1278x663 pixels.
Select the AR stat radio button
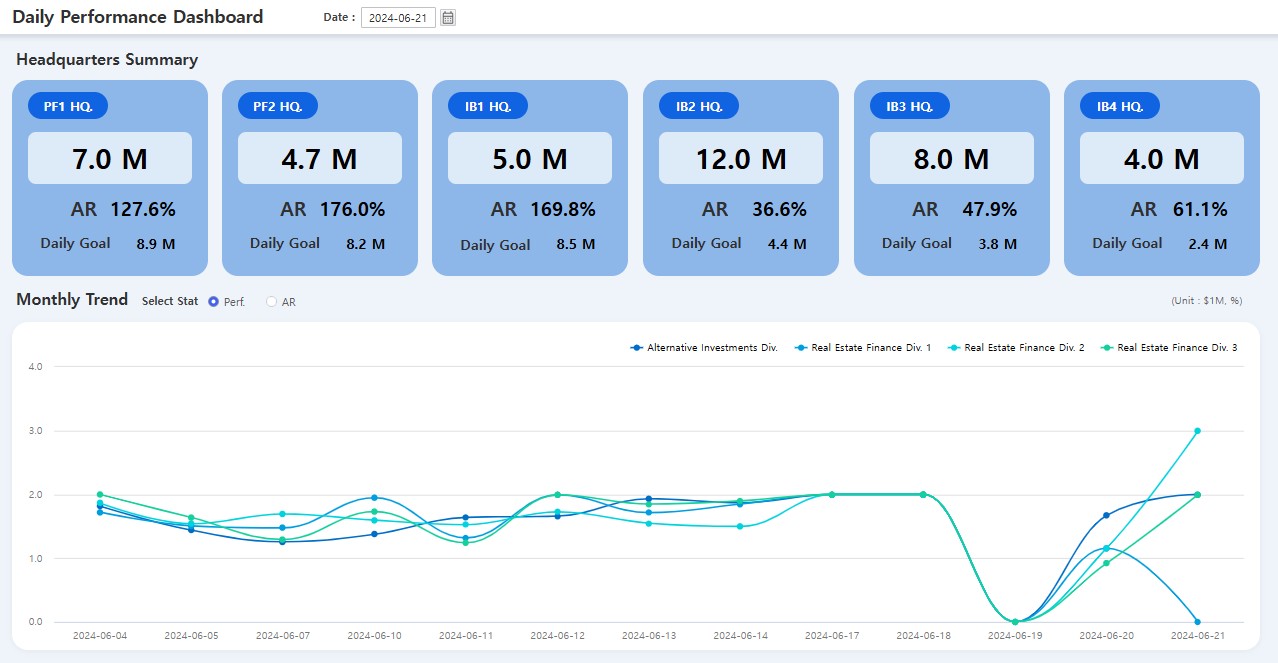(x=271, y=301)
